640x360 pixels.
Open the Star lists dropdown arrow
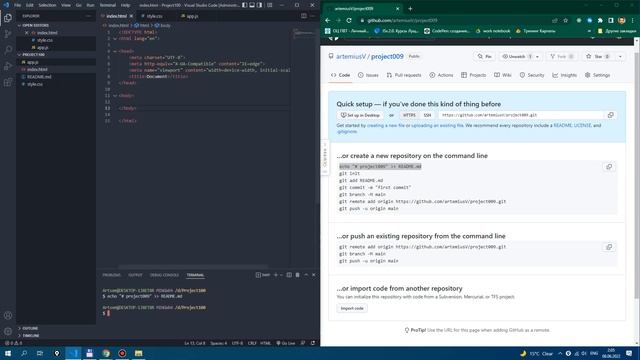pyautogui.click(x=620, y=56)
